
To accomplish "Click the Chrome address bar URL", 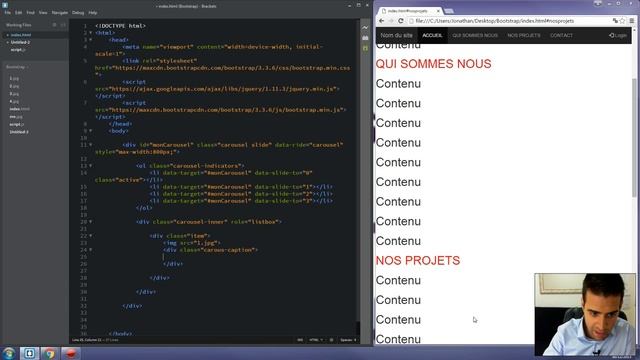I will click(494, 21).
